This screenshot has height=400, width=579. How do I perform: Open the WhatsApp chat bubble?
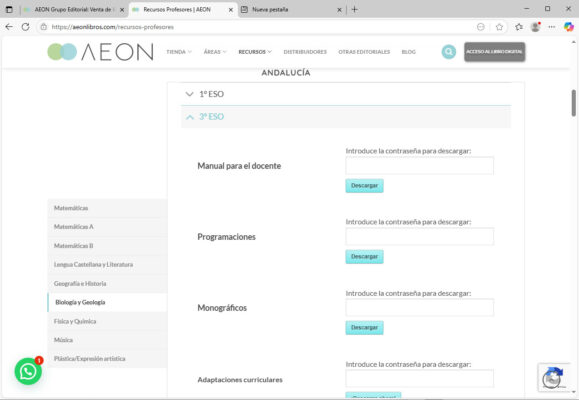tap(28, 371)
